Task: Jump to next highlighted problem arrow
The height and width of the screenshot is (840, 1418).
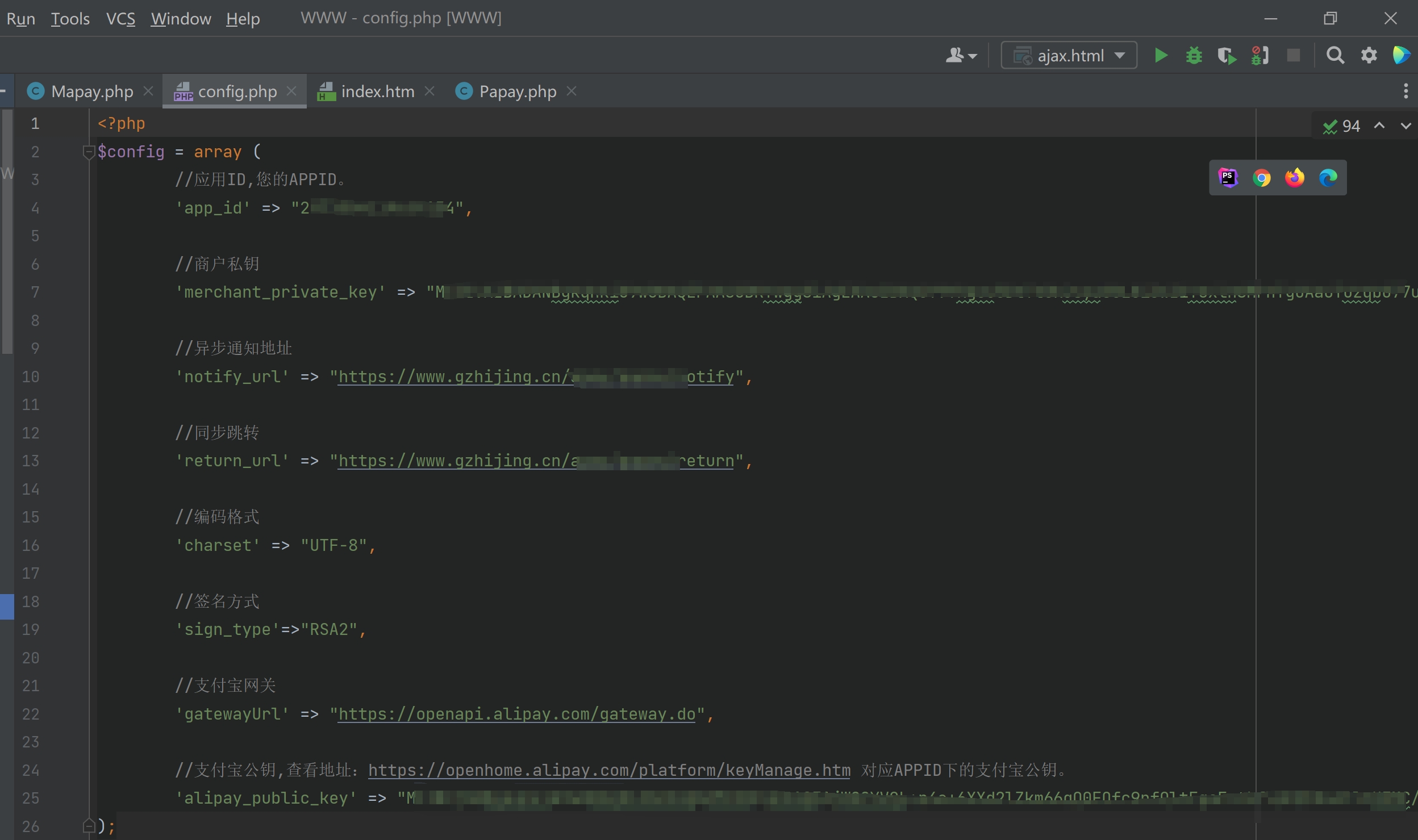Action: 1406,126
